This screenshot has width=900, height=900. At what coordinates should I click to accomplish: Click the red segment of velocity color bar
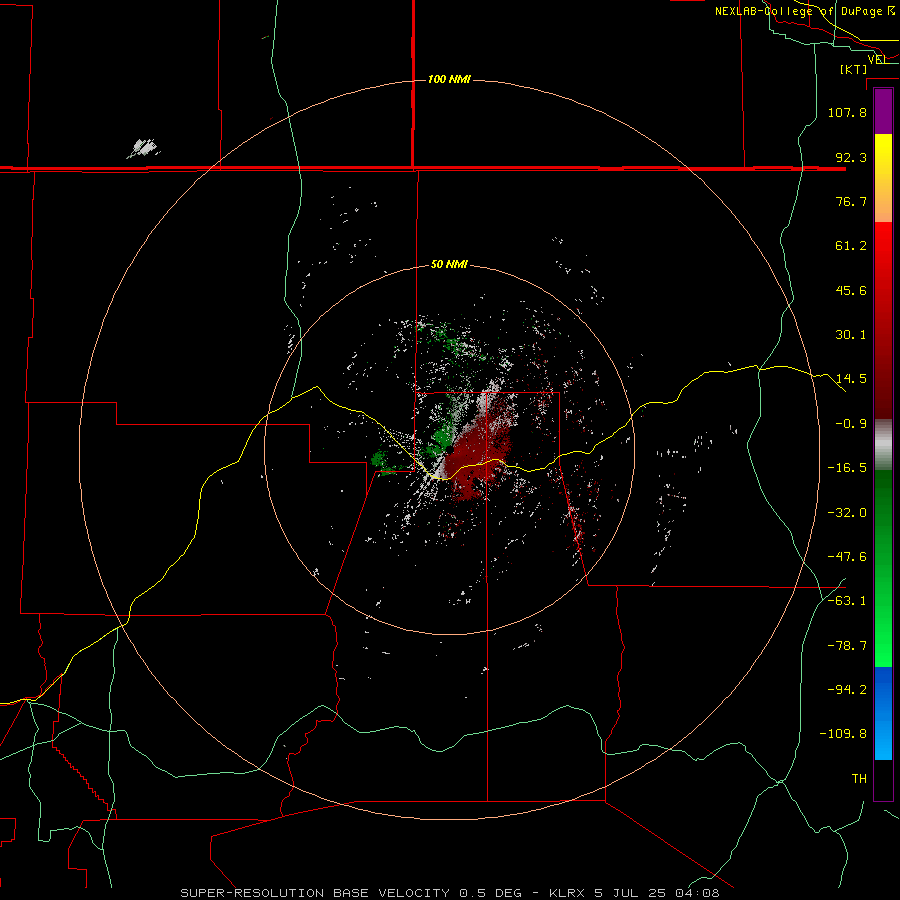coord(883,320)
